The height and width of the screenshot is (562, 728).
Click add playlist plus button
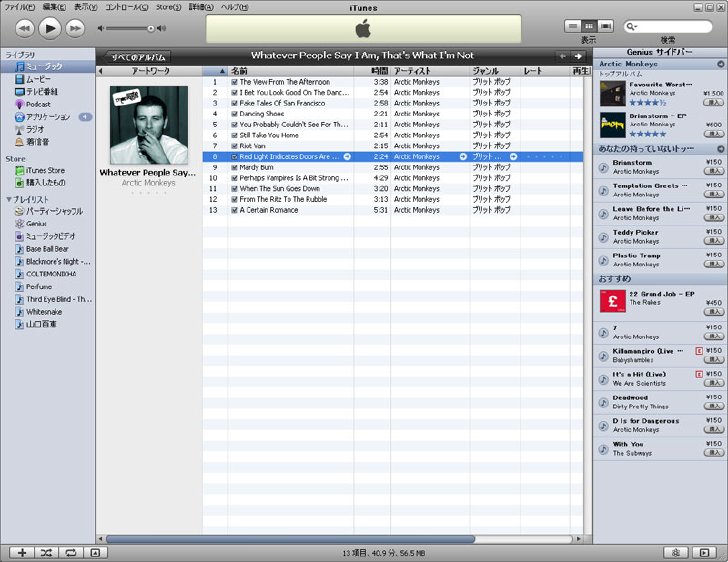coord(22,553)
